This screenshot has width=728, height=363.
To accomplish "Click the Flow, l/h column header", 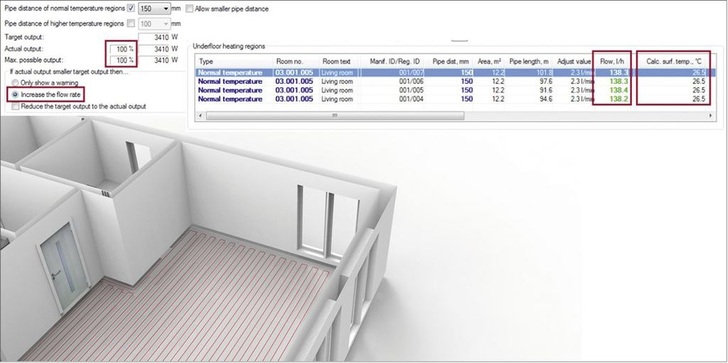I will [611, 61].
